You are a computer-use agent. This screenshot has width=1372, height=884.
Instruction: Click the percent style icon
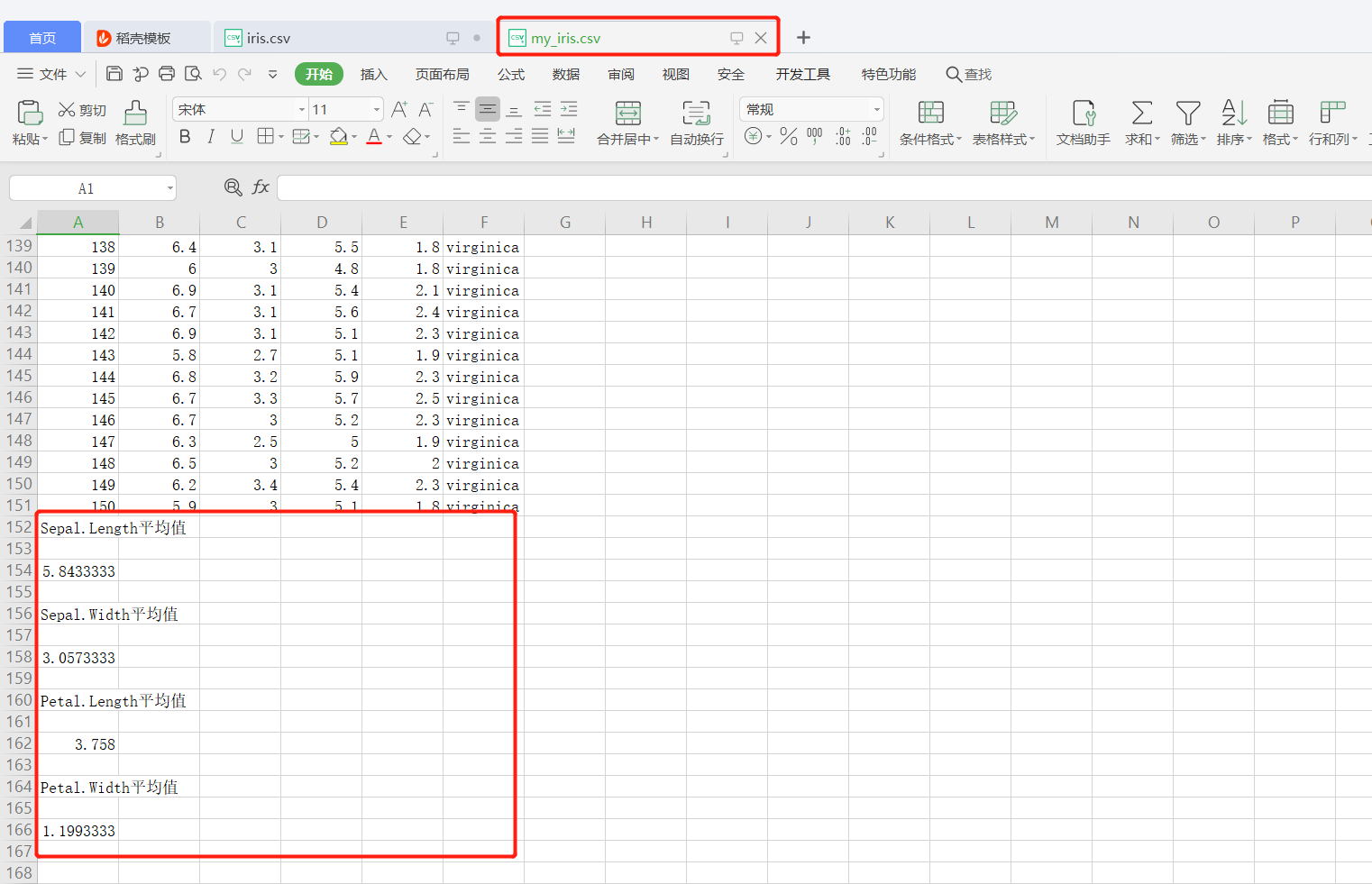click(x=789, y=136)
